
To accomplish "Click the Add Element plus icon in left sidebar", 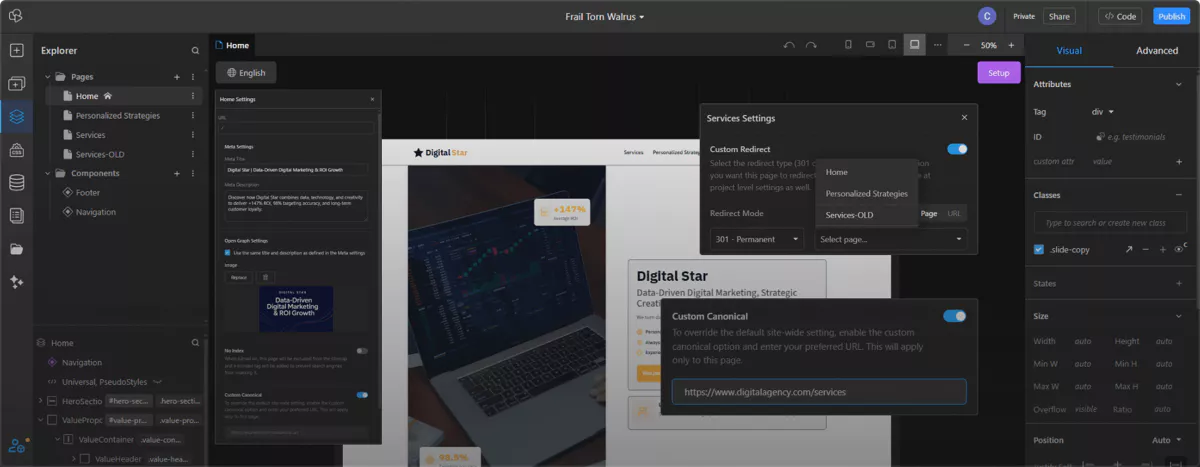I will 16,50.
